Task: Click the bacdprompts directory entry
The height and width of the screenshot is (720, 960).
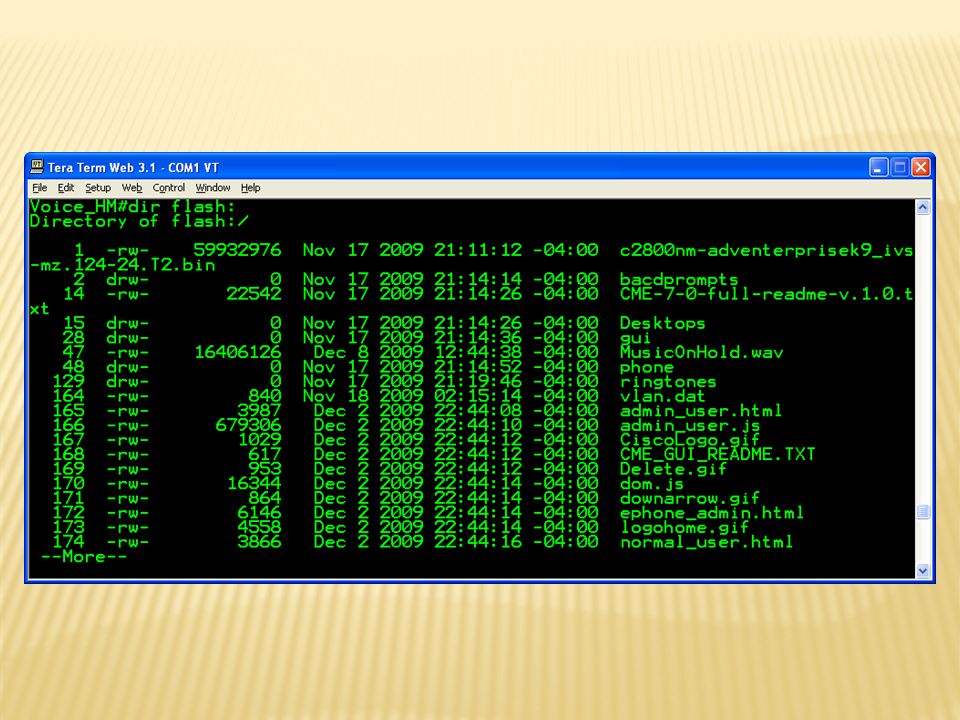Action: coord(679,280)
